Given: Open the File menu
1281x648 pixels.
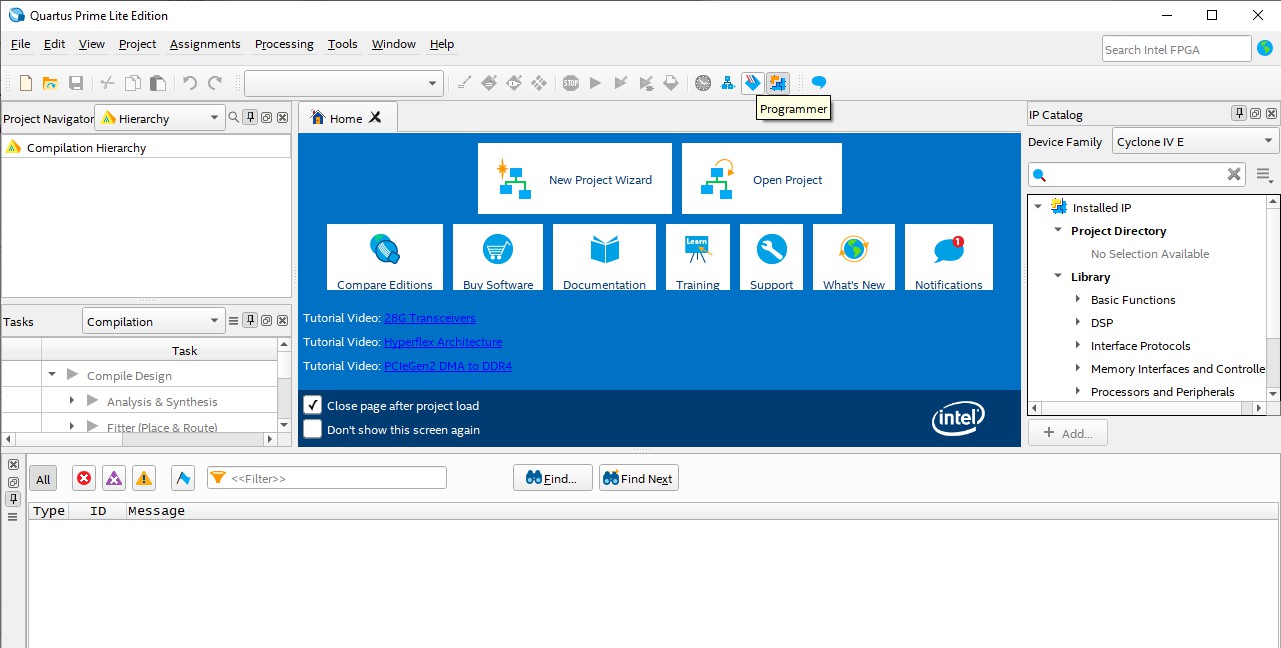Looking at the screenshot, I should (20, 44).
